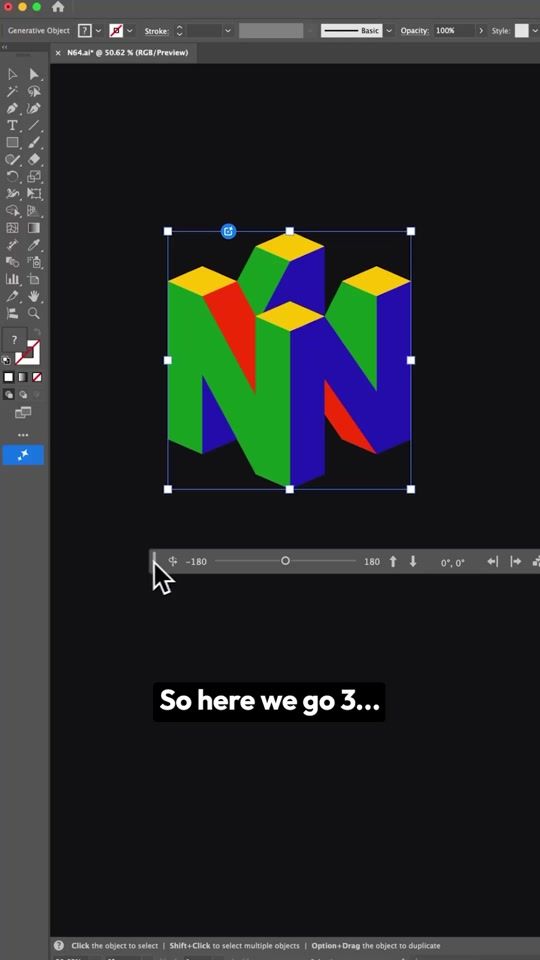Image resolution: width=540 pixels, height=960 pixels.
Task: Select the Type tool
Action: (12, 126)
